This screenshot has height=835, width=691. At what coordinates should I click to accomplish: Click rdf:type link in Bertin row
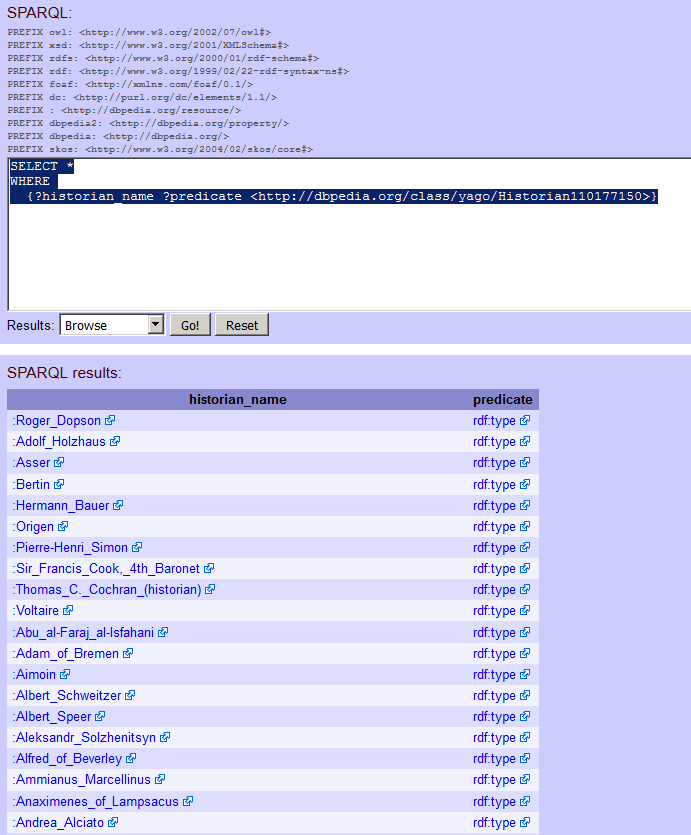click(x=494, y=485)
